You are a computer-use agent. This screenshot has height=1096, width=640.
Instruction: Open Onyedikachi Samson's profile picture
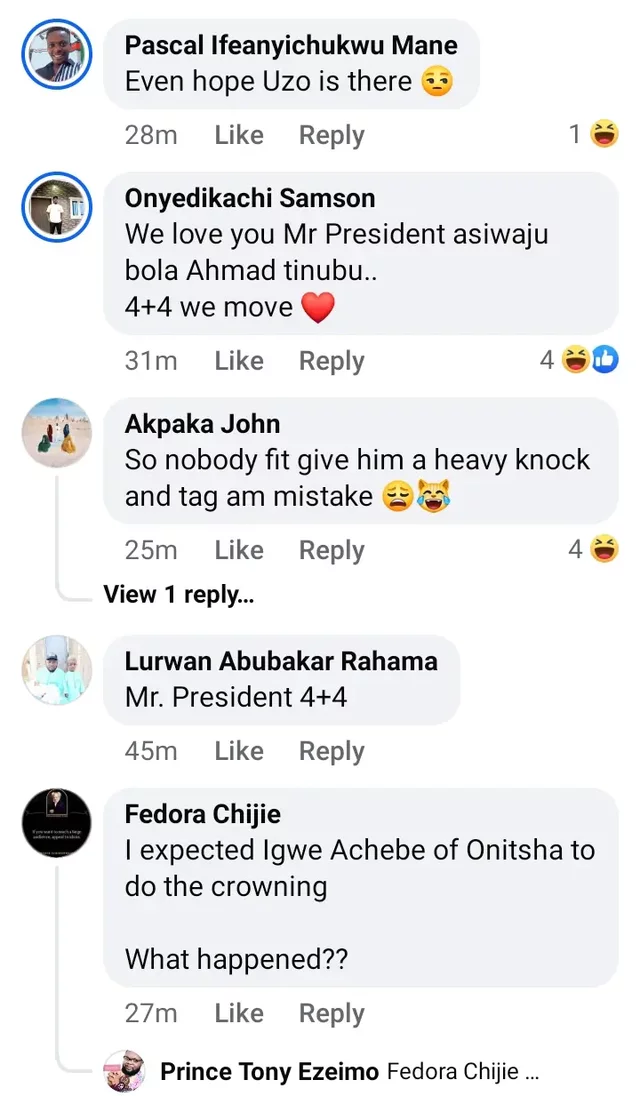pyautogui.click(x=57, y=207)
